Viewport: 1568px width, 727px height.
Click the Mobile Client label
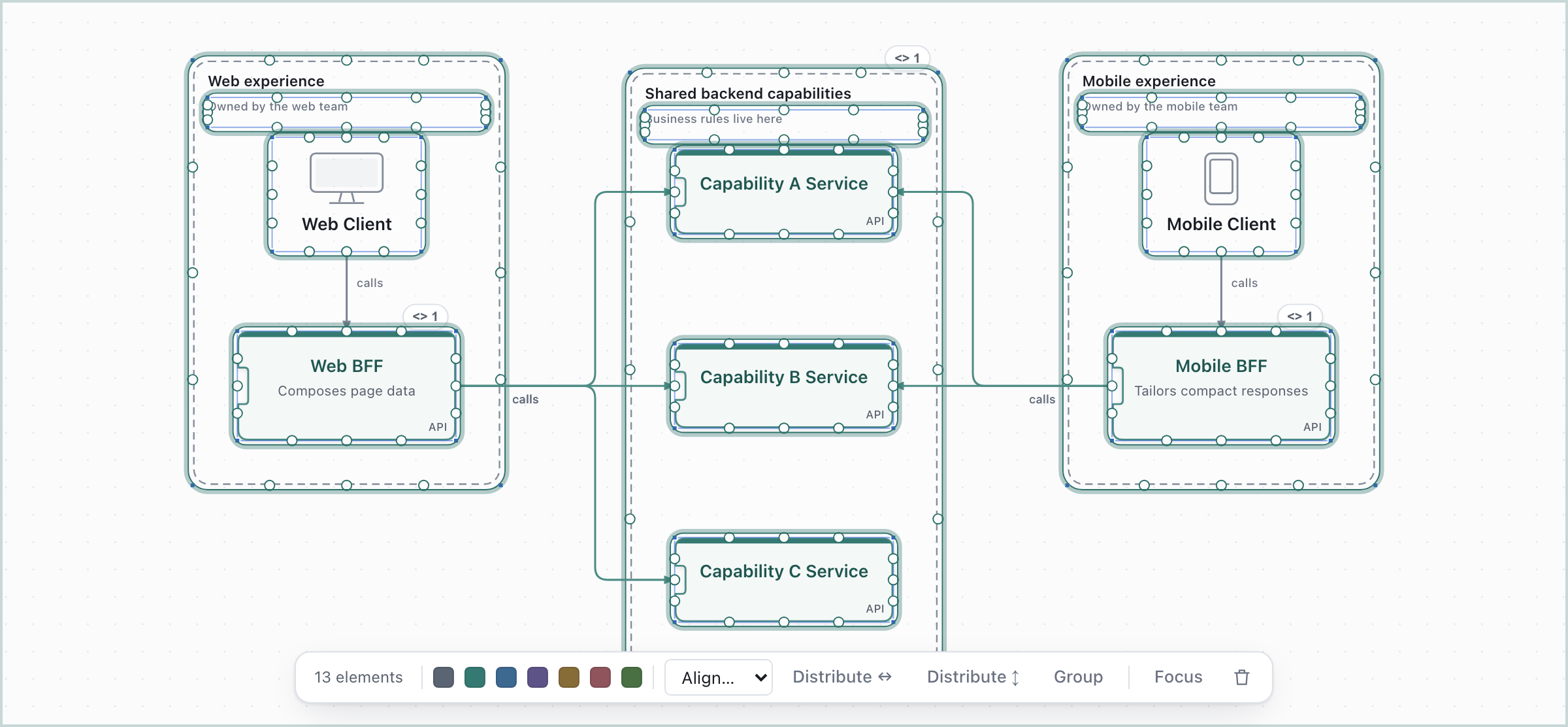point(1221,224)
